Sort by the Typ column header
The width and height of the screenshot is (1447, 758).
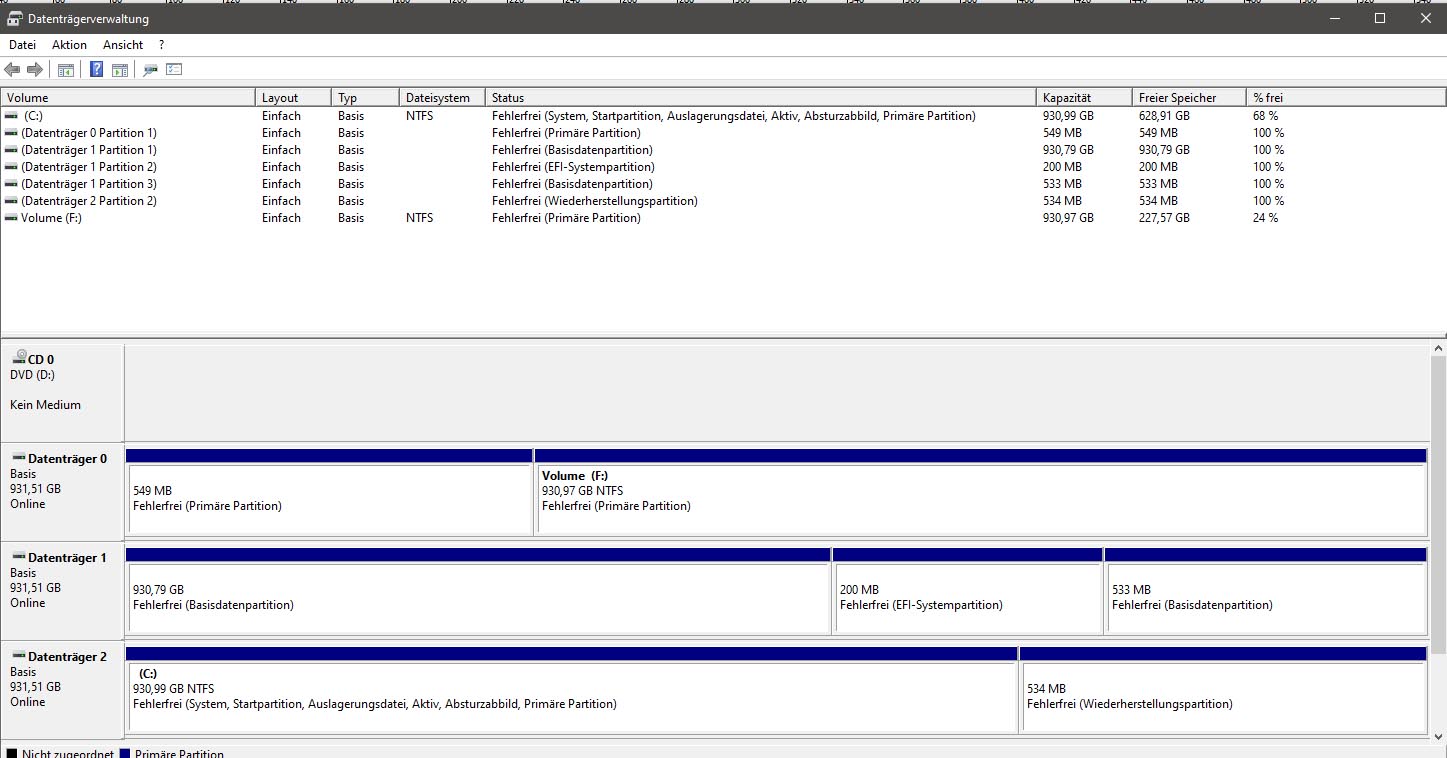tap(365, 98)
